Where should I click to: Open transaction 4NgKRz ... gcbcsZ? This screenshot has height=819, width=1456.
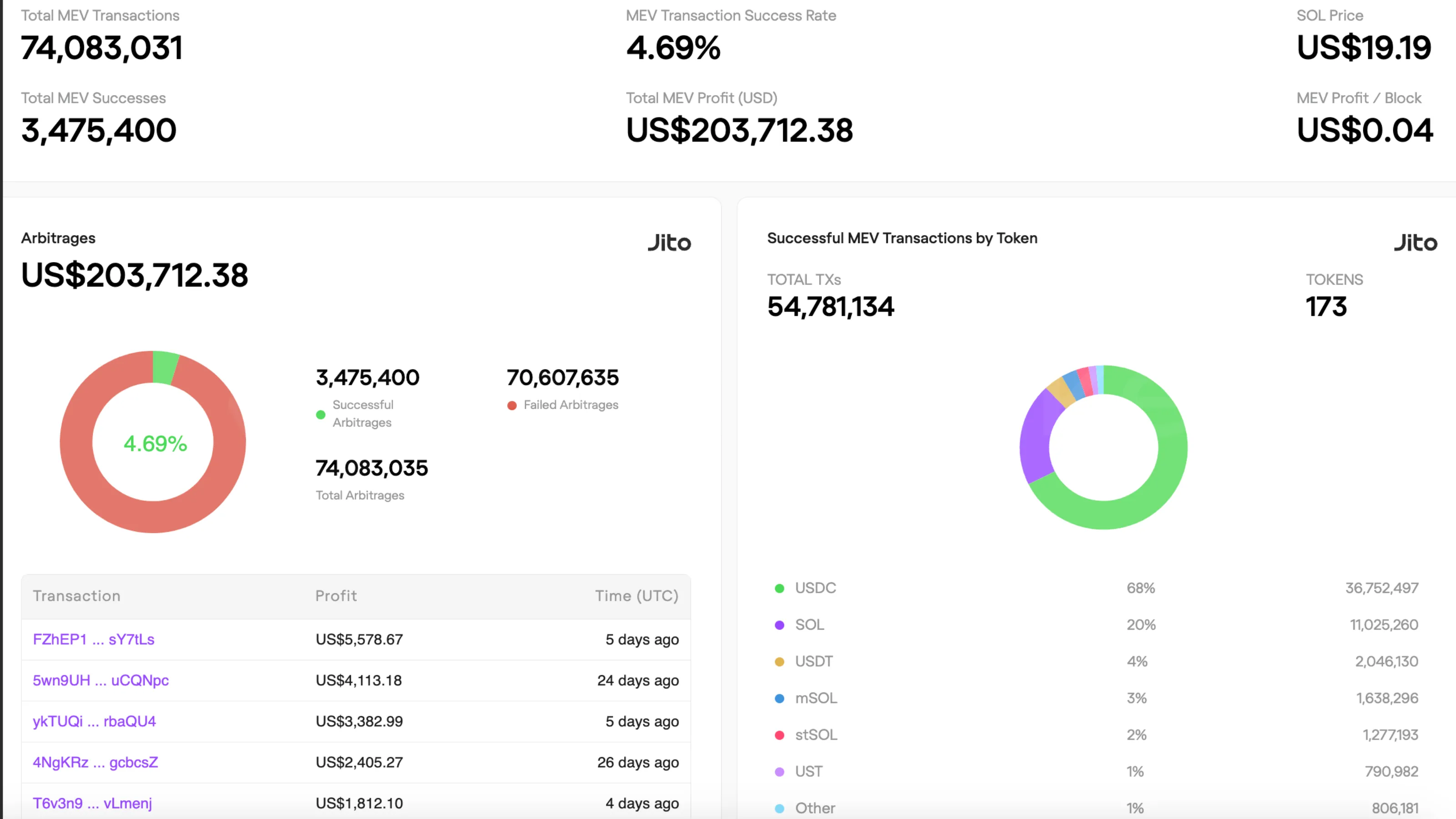click(96, 762)
